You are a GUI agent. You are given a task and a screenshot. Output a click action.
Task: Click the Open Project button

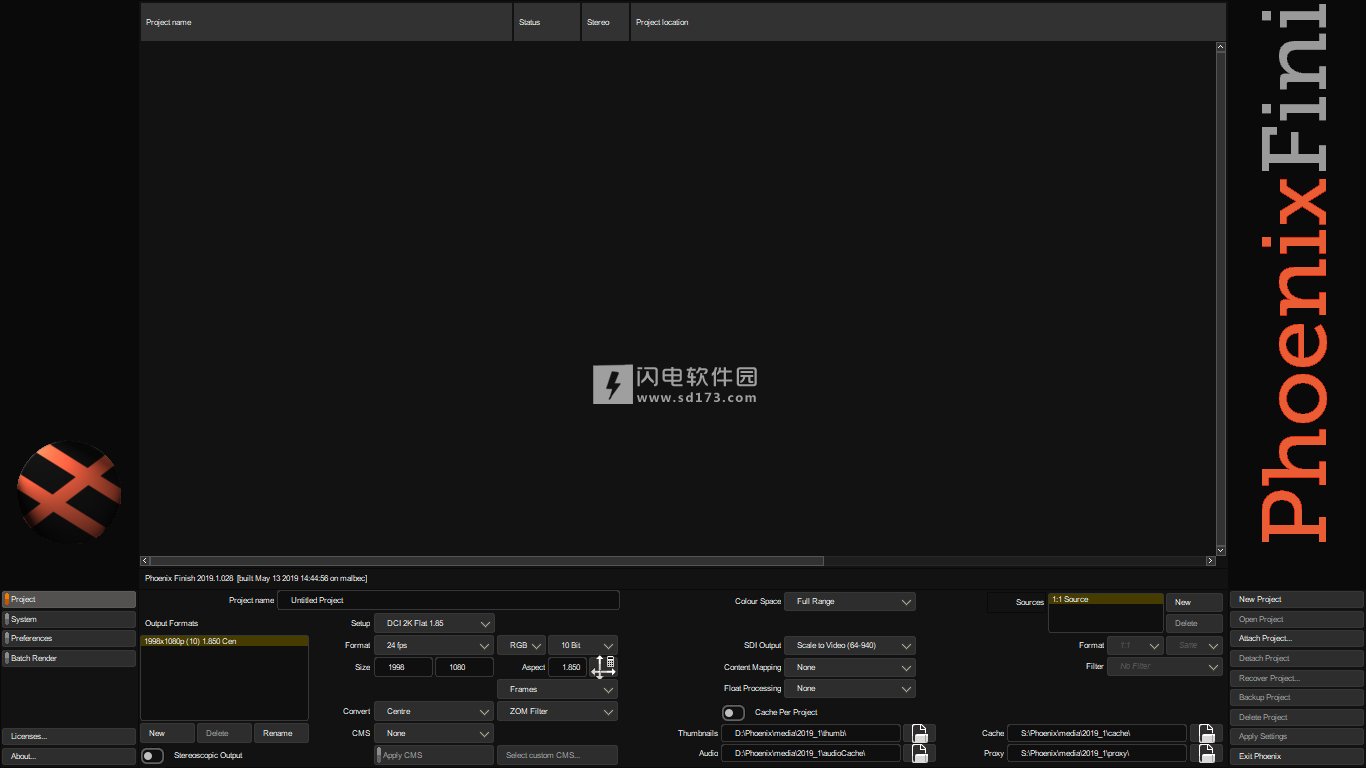1297,619
